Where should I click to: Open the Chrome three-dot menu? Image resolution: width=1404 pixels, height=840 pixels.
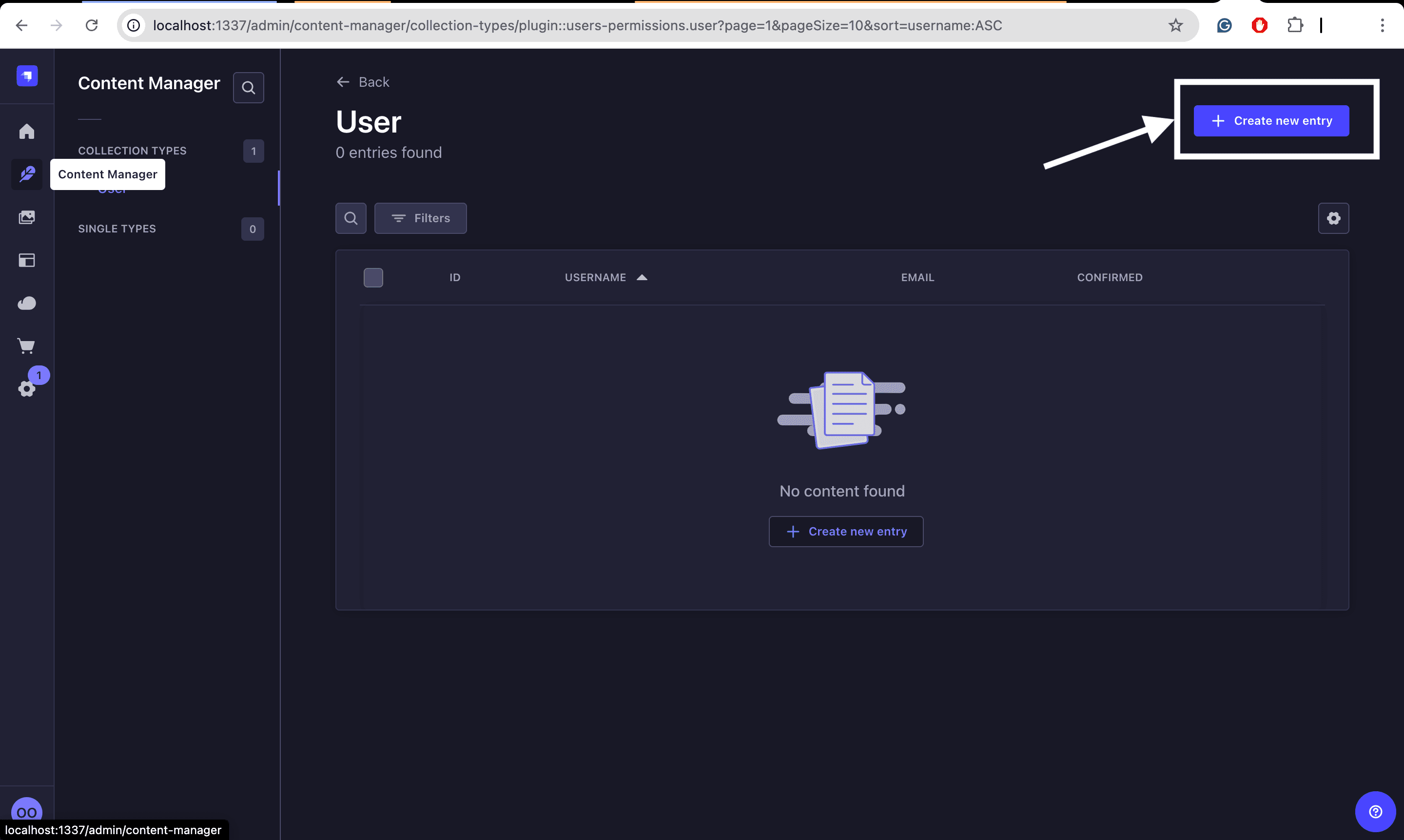coord(1383,25)
